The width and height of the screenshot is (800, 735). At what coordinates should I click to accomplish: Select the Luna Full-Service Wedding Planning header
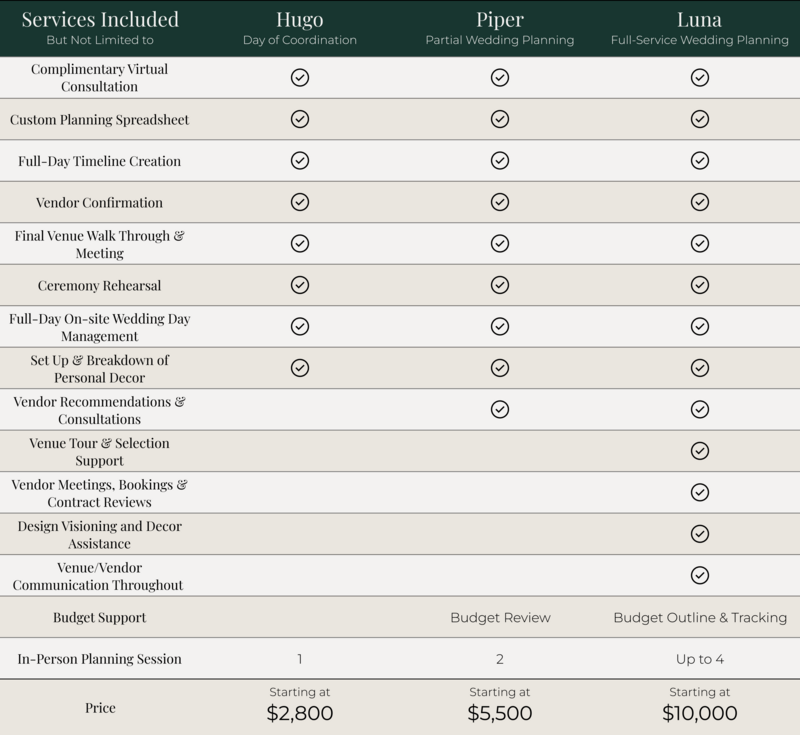click(x=700, y=28)
